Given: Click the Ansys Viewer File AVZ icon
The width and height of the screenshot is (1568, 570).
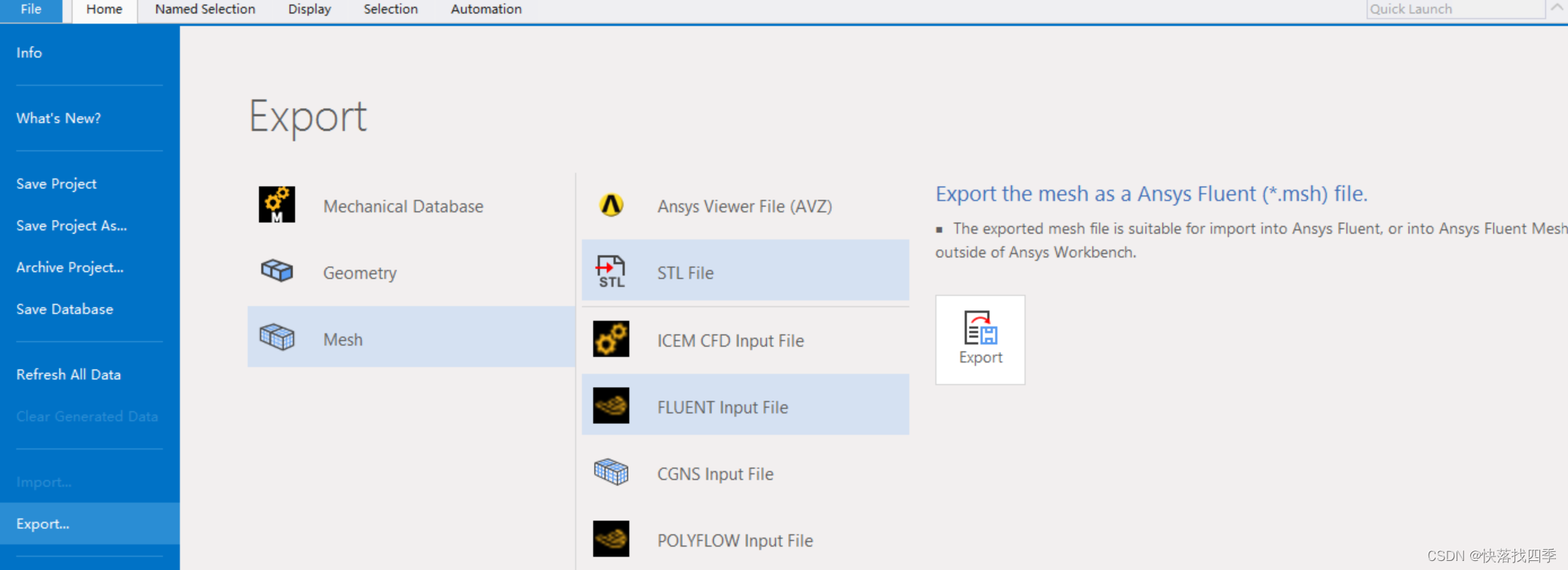Looking at the screenshot, I should [x=611, y=205].
